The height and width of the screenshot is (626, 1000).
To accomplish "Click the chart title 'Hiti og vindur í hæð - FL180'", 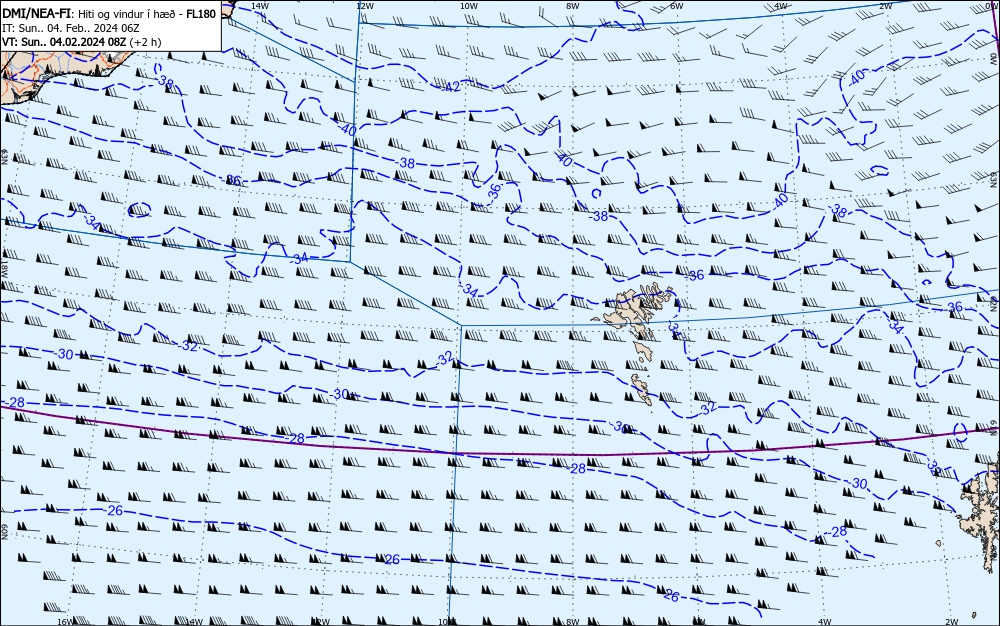I will point(146,14).
